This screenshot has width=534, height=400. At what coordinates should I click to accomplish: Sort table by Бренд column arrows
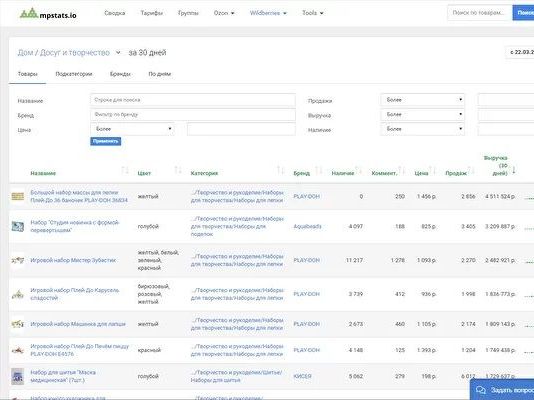point(319,170)
